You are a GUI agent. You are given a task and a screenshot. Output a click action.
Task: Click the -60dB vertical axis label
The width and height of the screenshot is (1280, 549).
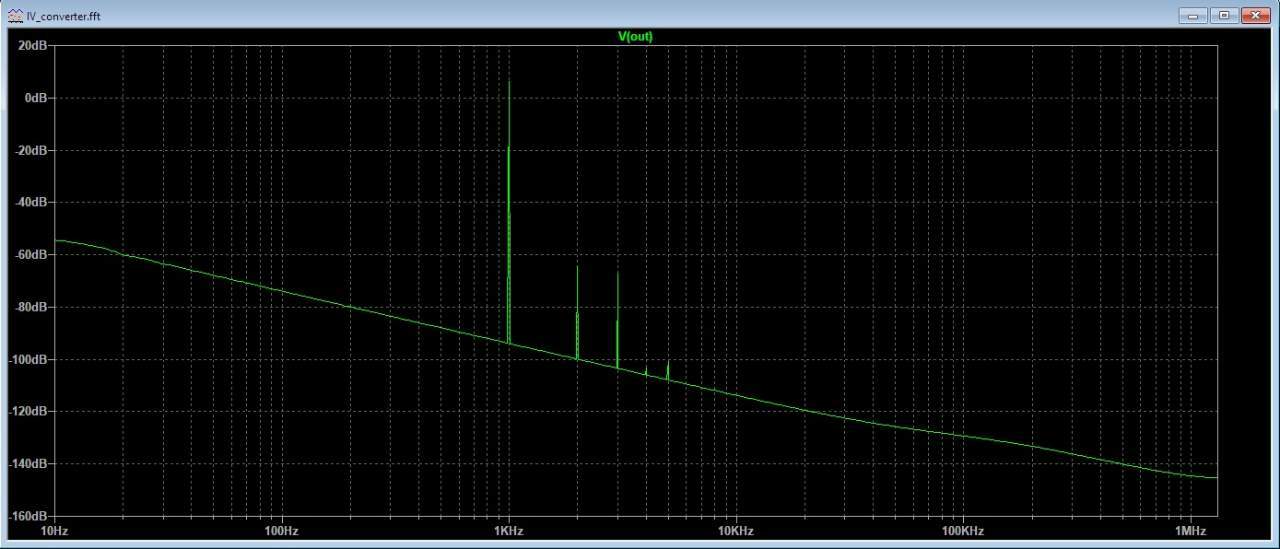click(x=32, y=255)
